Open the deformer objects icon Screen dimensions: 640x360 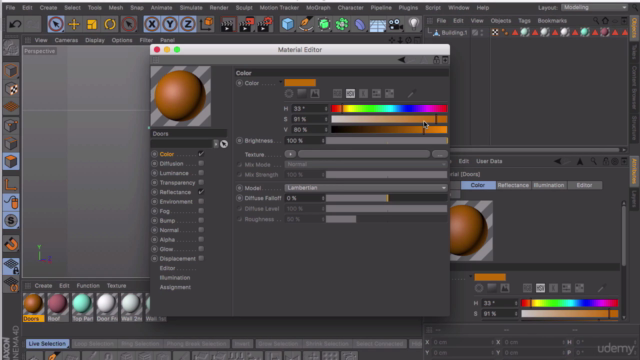click(x=360, y=24)
